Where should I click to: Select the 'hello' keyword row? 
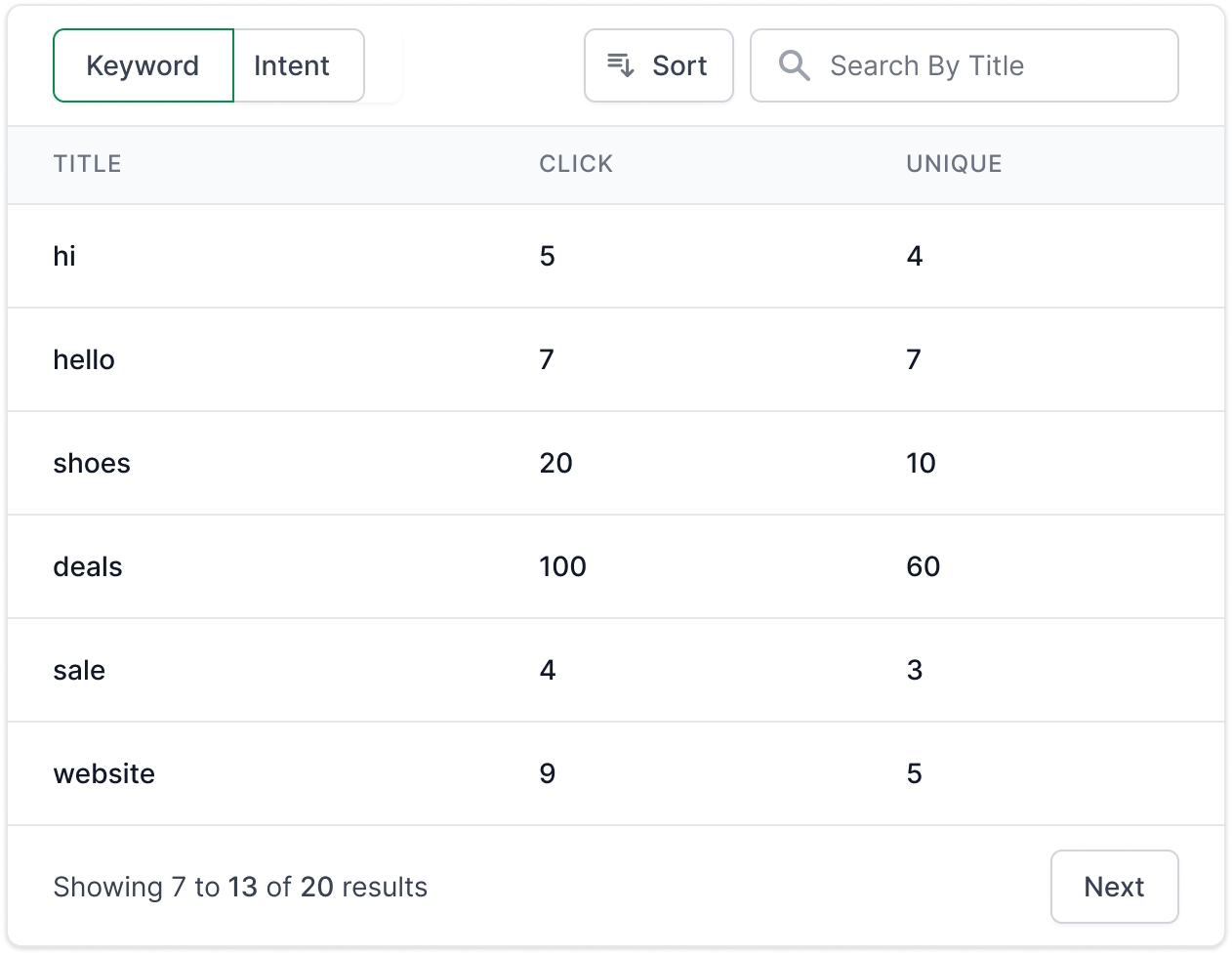pyautogui.click(x=84, y=359)
